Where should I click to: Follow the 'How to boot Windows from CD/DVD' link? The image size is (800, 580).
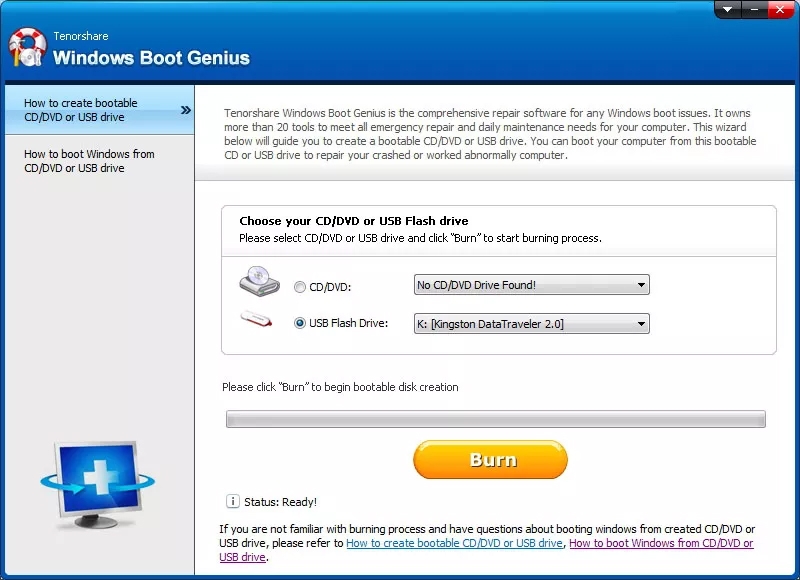pos(661,543)
